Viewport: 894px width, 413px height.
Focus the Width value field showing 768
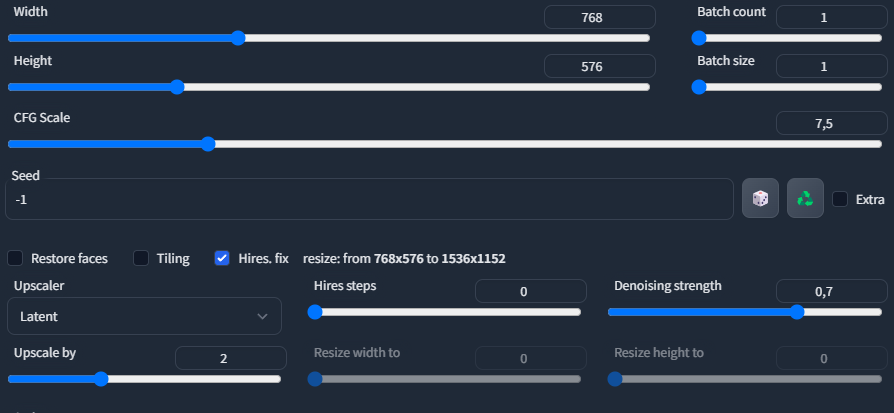(600, 17)
